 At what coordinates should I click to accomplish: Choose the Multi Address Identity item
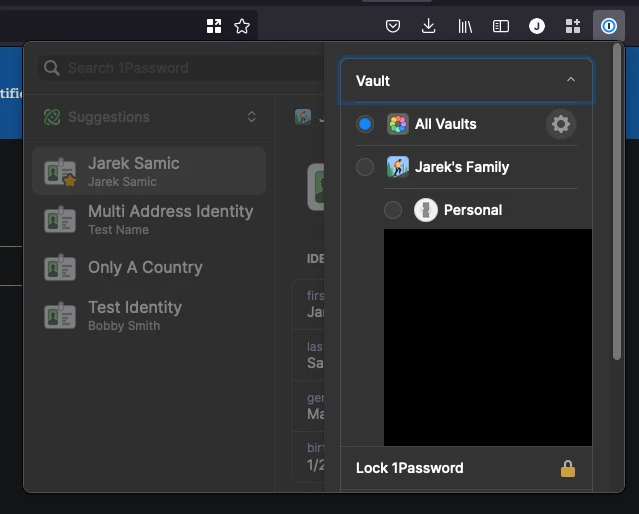pyautogui.click(x=149, y=220)
